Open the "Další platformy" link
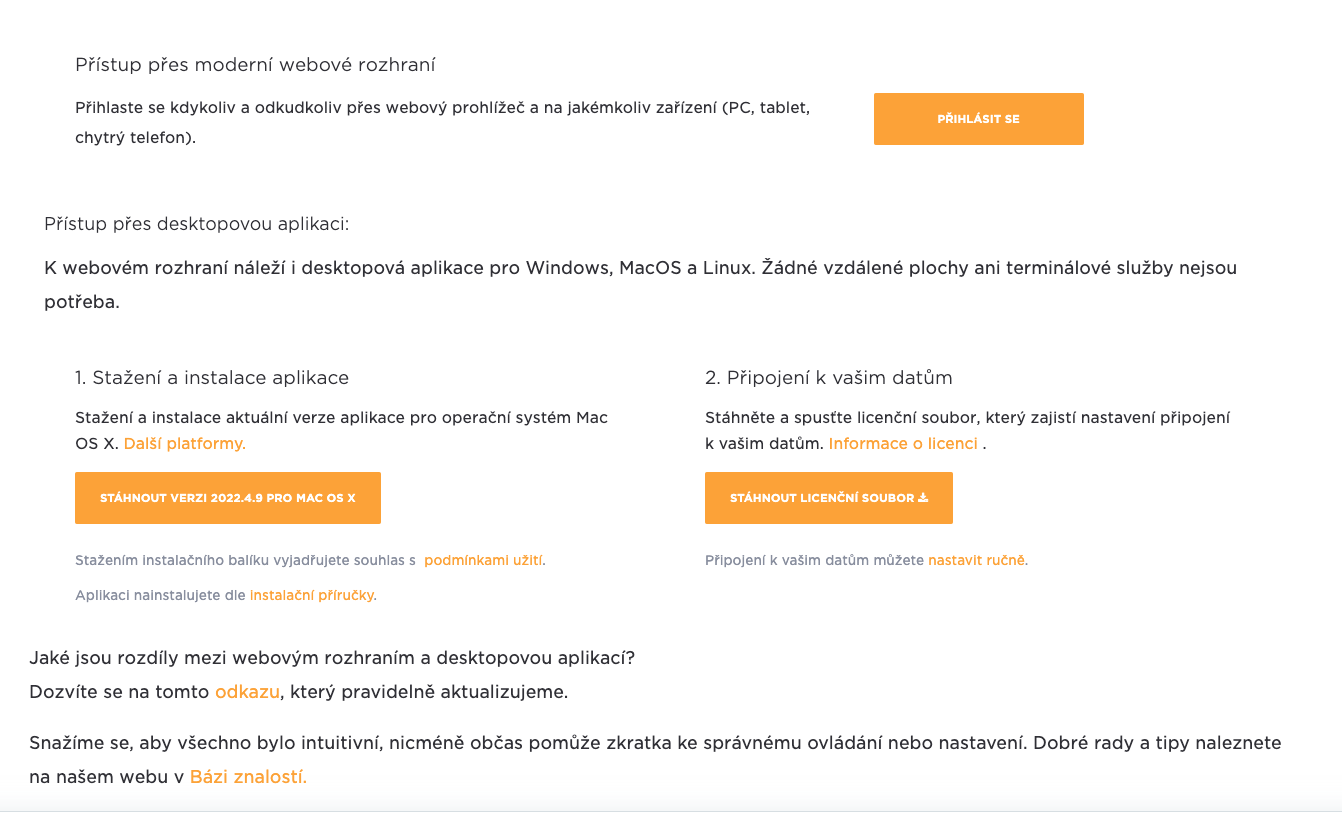Image resolution: width=1342 pixels, height=817 pixels. click(184, 443)
